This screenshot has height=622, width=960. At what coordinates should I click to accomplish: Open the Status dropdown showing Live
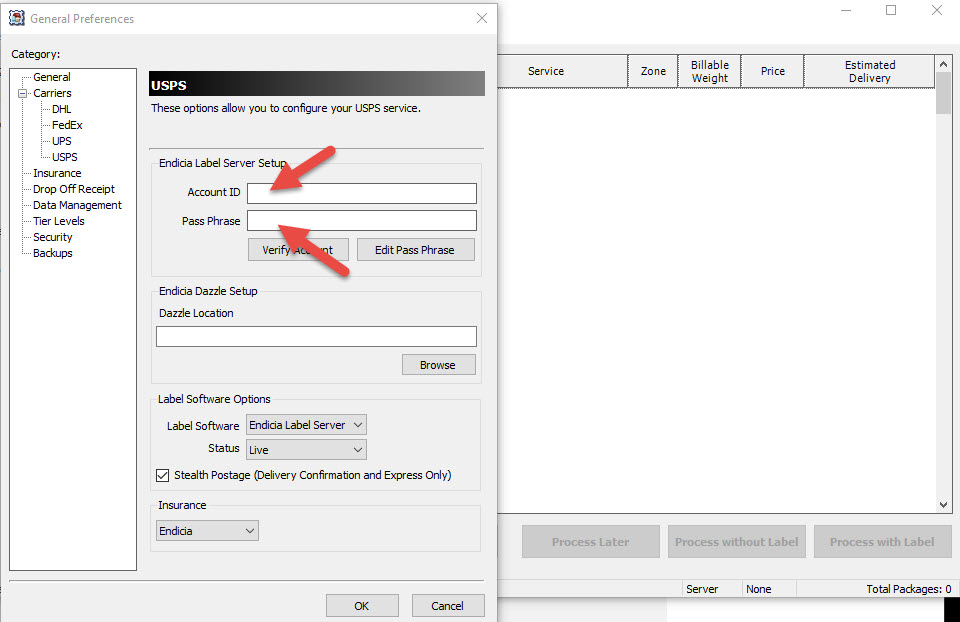pos(306,450)
